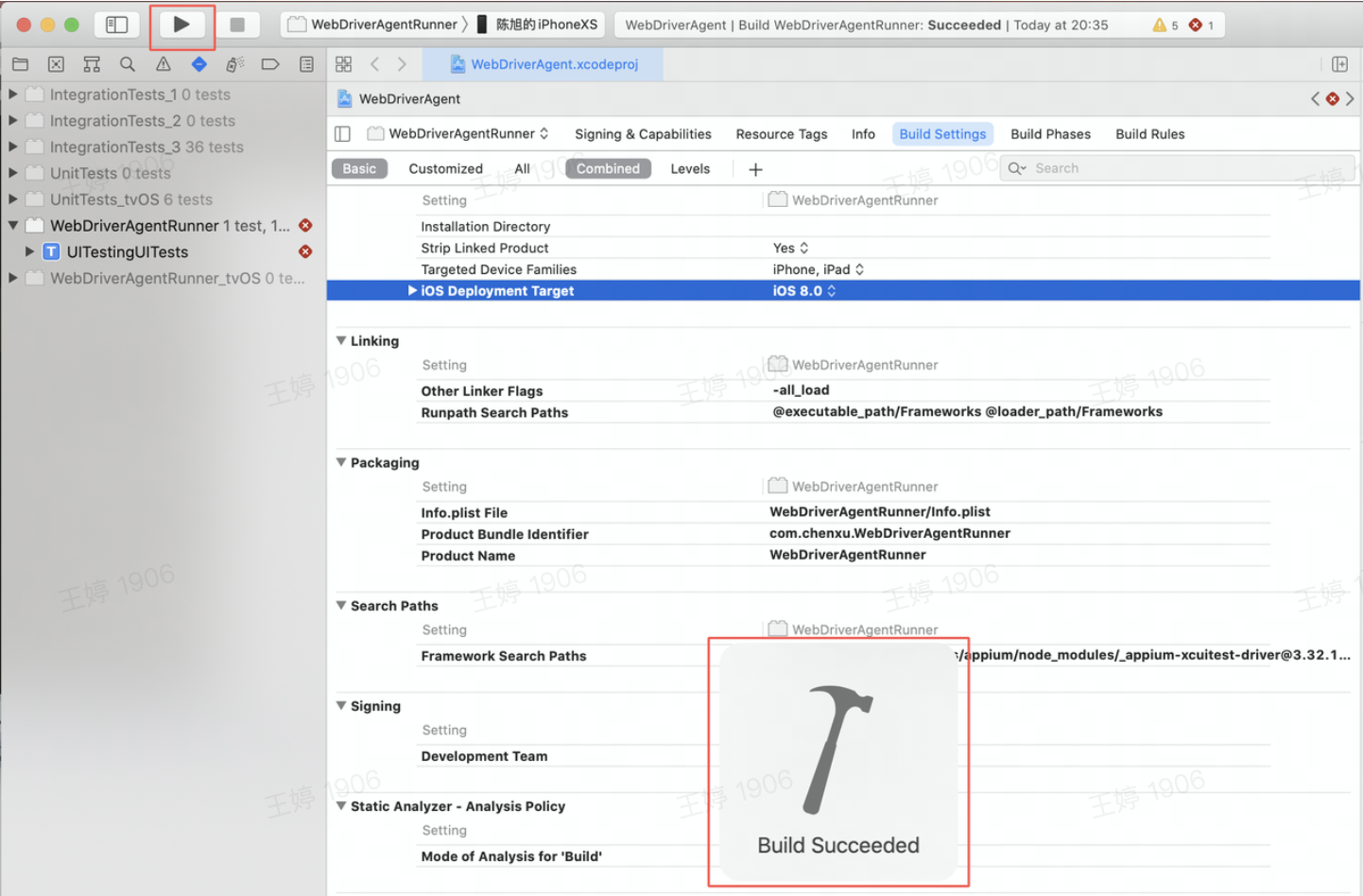Switch to Combined settings view
This screenshot has width=1363, height=896.
pyautogui.click(x=608, y=169)
